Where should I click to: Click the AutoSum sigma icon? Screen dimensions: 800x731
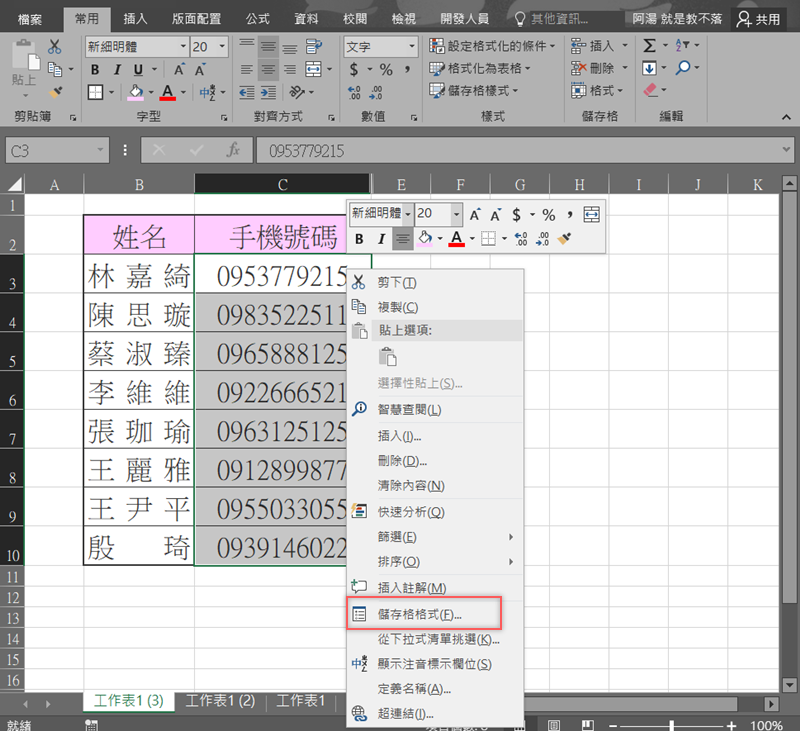[x=649, y=46]
